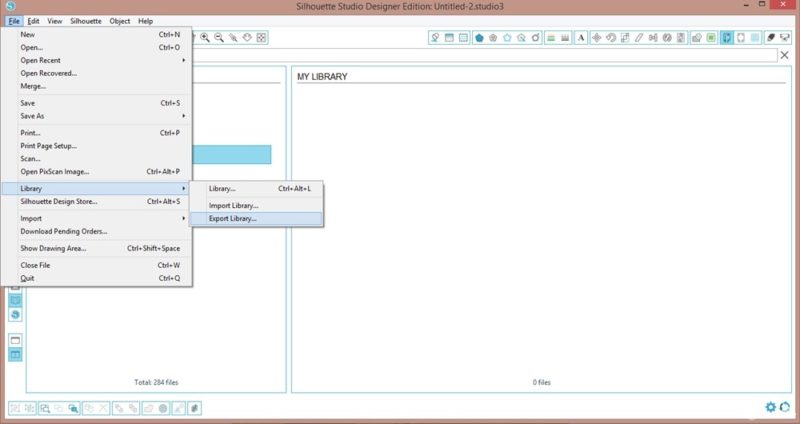Open the Scale window icon

pyautogui.click(x=624, y=38)
